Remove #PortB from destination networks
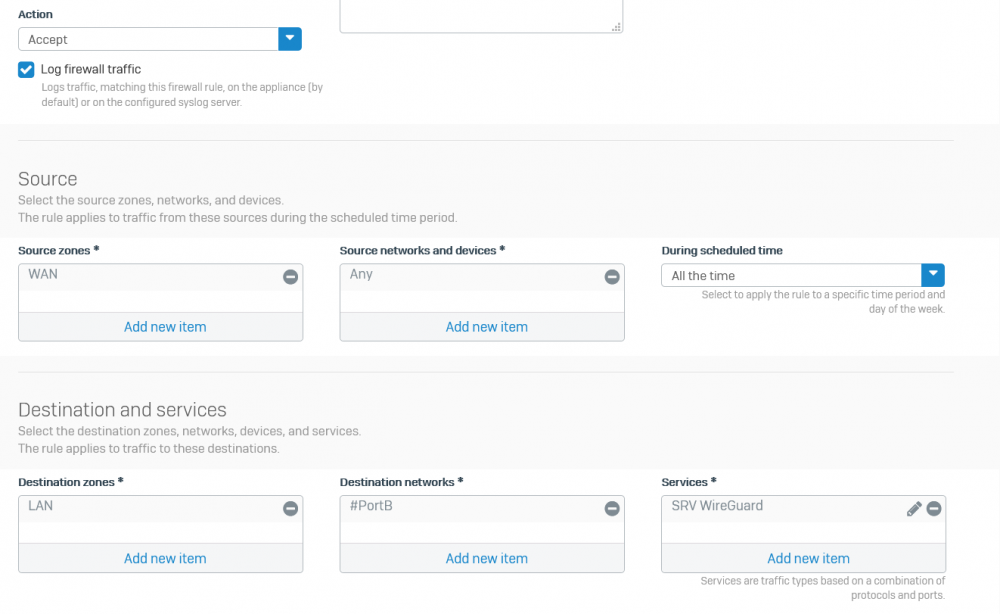The height and width of the screenshot is (614, 1000). point(612,508)
